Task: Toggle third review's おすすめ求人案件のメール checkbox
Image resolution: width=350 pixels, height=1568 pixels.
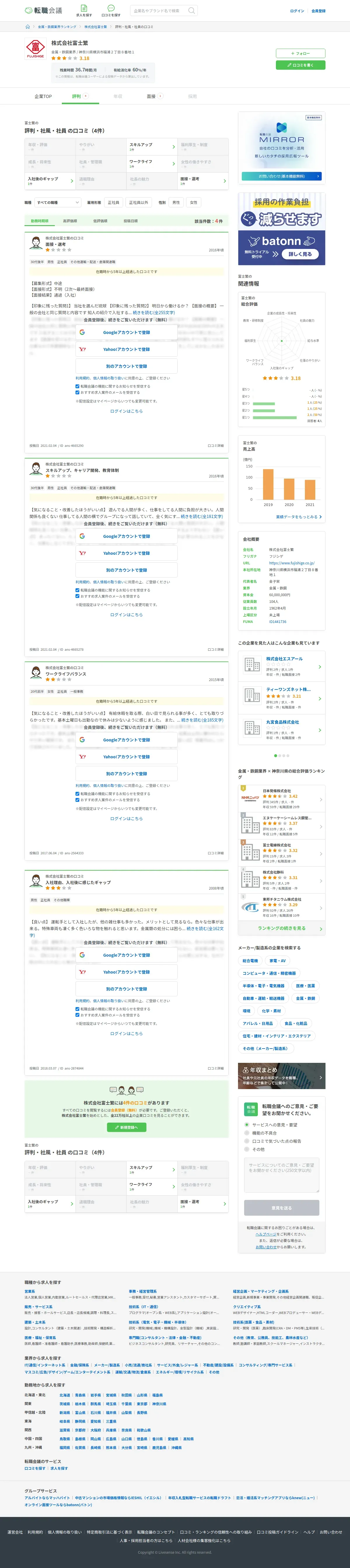Action: tap(77, 800)
